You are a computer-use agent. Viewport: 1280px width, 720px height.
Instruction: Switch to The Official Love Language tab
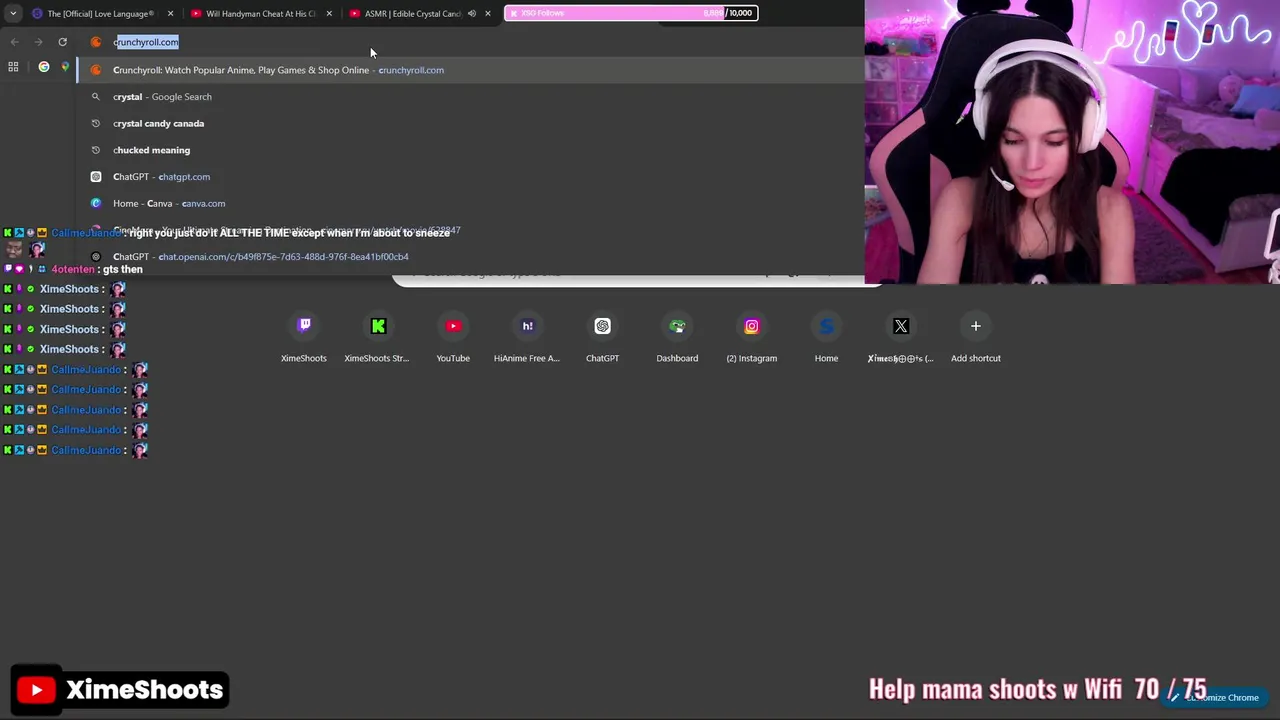click(100, 13)
